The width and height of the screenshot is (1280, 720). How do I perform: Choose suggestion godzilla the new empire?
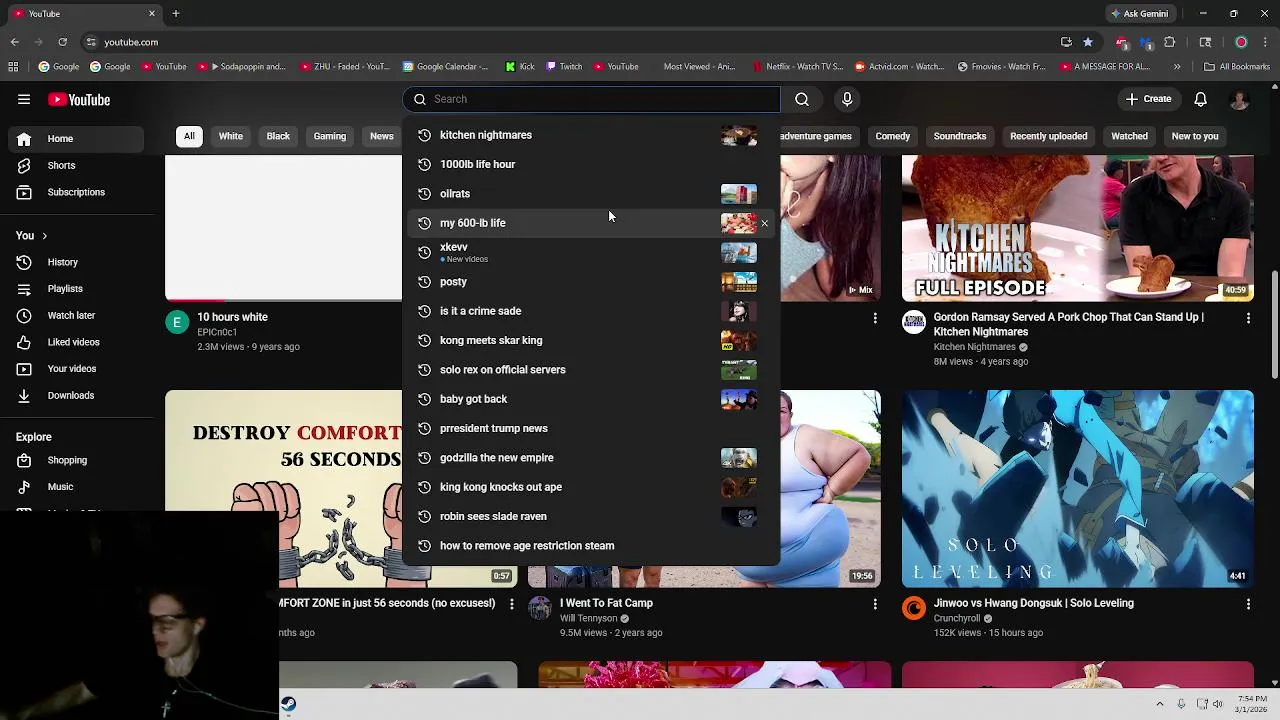tap(591, 457)
